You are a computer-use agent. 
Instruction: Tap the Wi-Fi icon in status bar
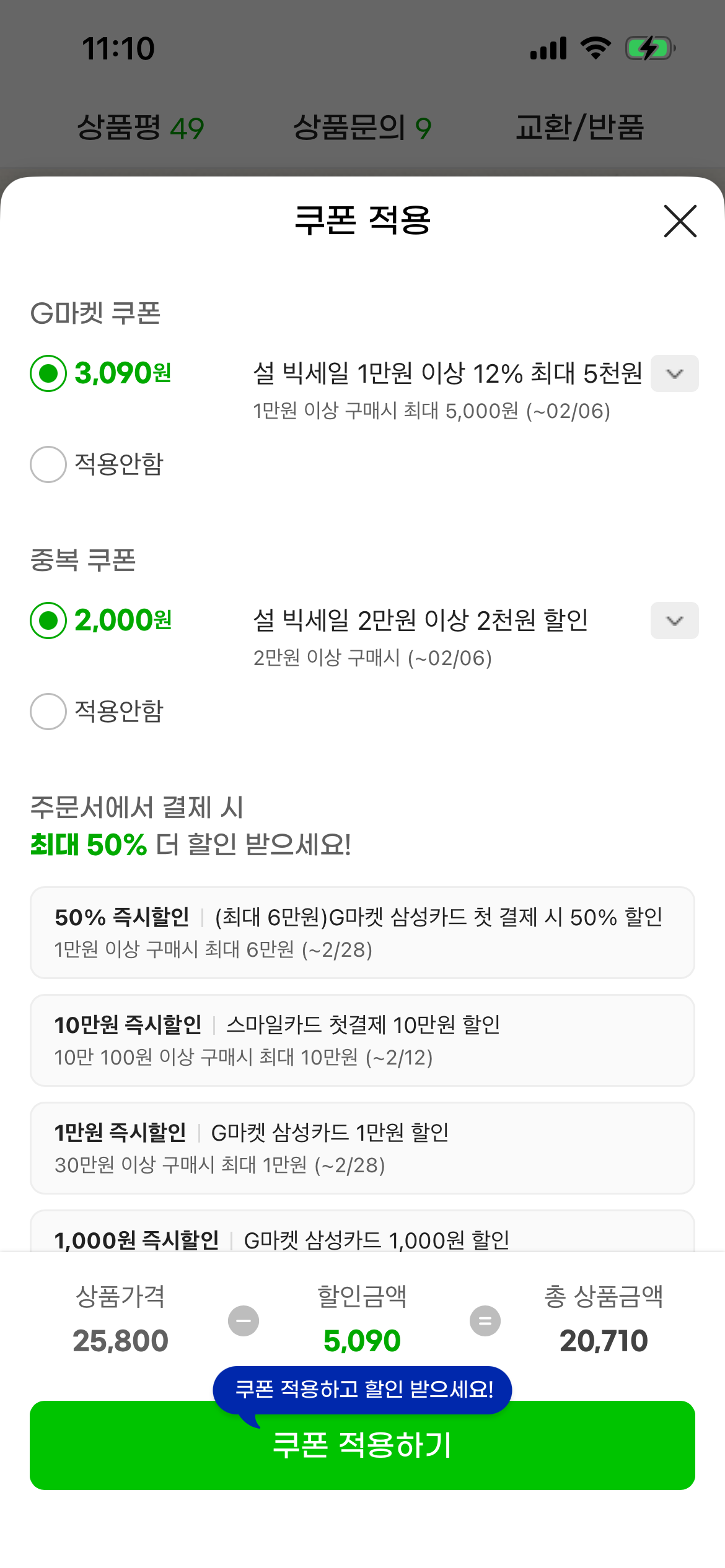595,48
